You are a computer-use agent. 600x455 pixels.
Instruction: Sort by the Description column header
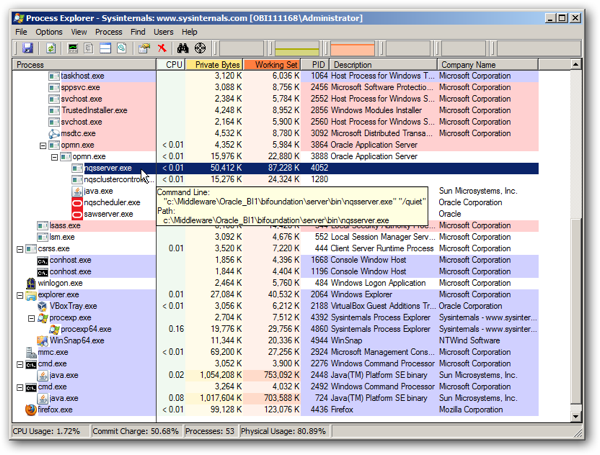tap(383, 64)
